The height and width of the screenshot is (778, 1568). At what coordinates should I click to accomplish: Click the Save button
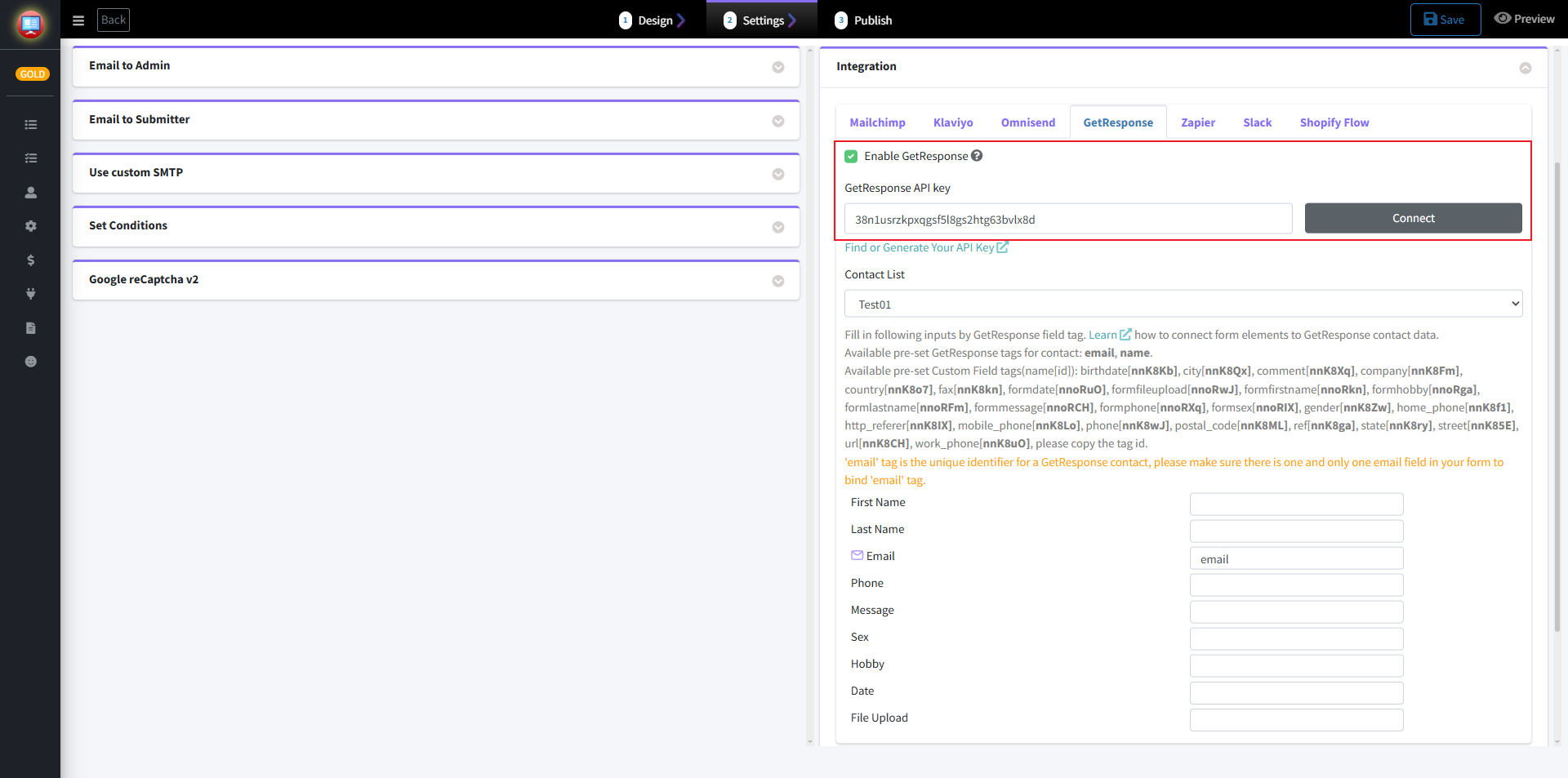point(1445,20)
